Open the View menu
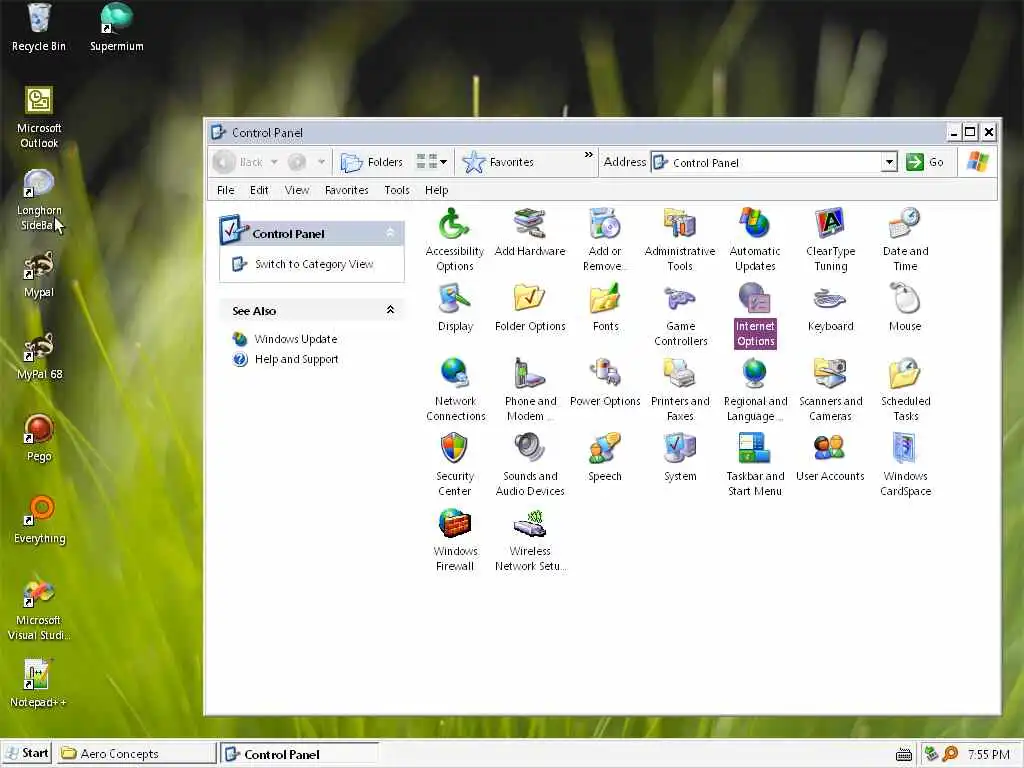The width and height of the screenshot is (1024, 768). tap(296, 190)
